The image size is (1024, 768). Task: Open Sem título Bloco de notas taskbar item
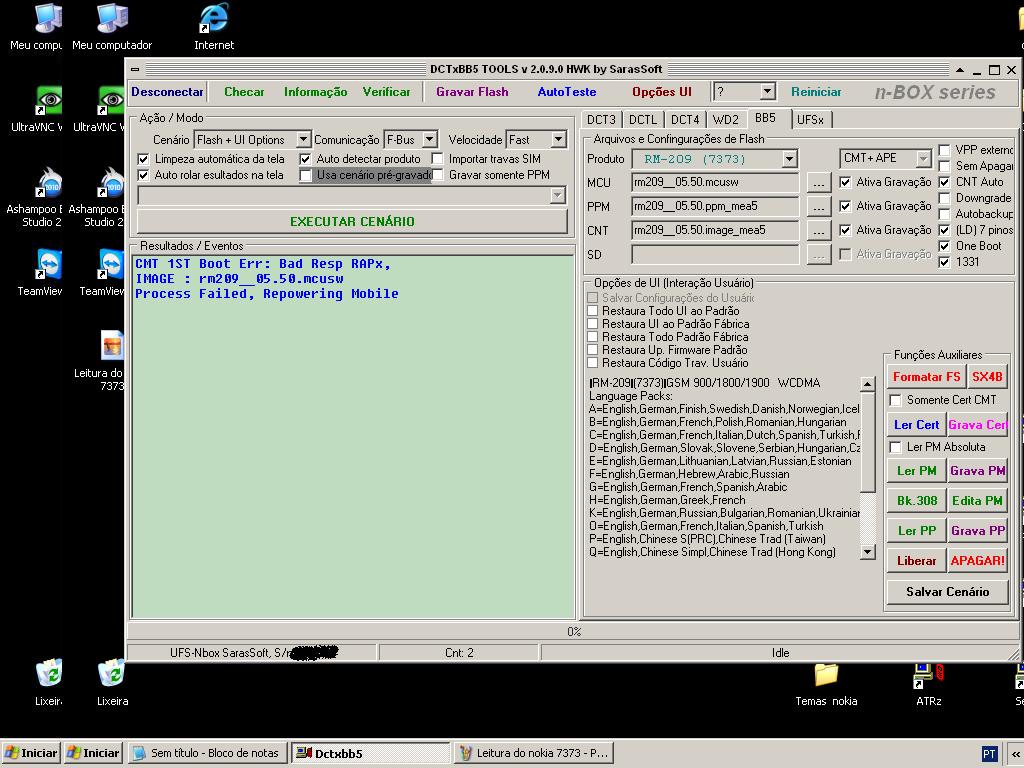click(207, 754)
